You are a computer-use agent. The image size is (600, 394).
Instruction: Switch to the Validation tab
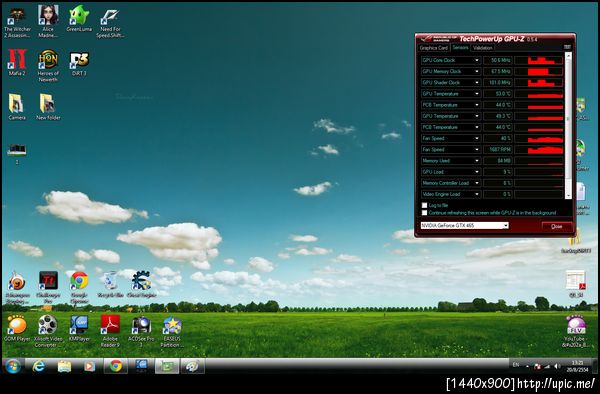tap(482, 48)
